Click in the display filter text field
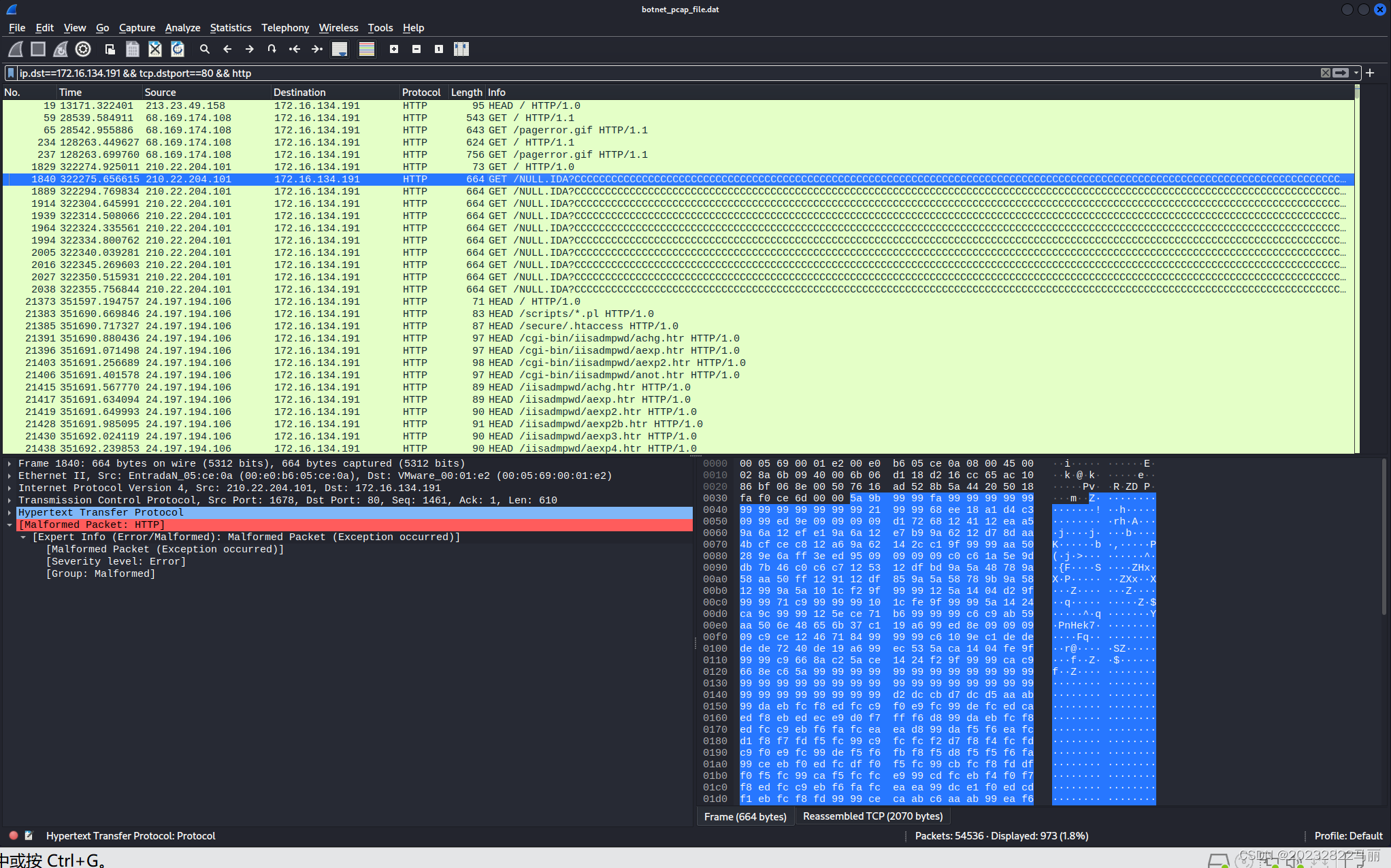The image size is (1391, 868). 667,73
